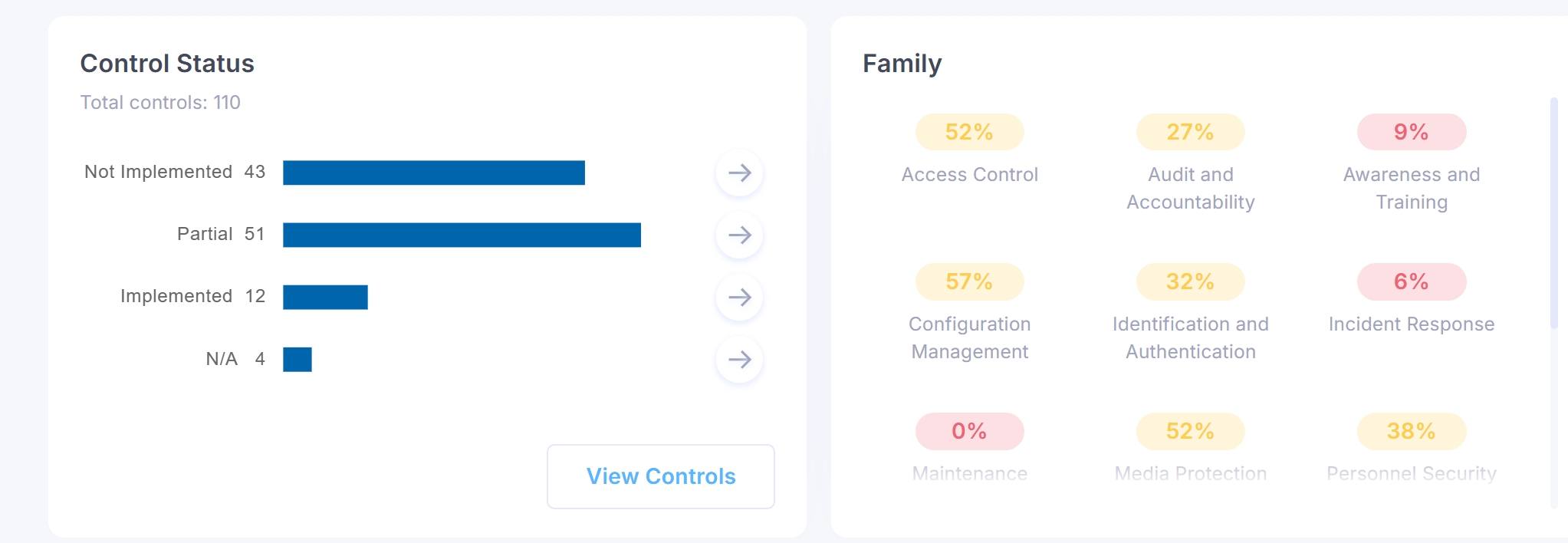Click the Family panel scrollbar
Viewport: 1568px width, 543px height.
pyautogui.click(x=1553, y=213)
